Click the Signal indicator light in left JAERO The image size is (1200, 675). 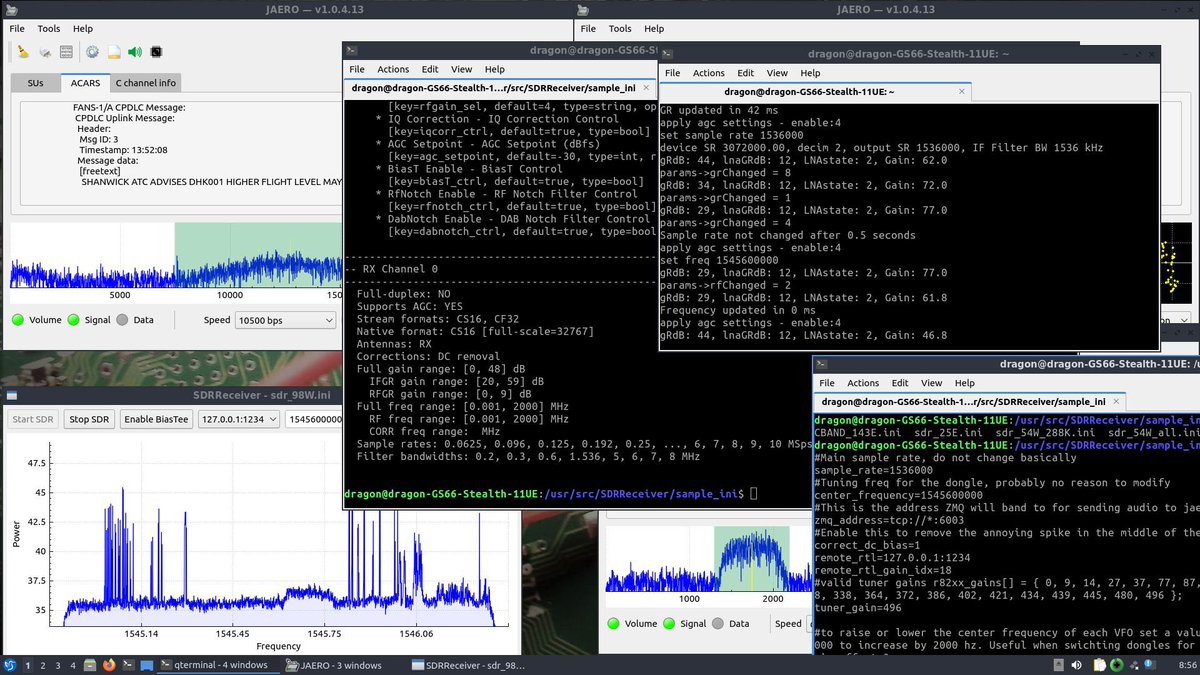tap(73, 320)
